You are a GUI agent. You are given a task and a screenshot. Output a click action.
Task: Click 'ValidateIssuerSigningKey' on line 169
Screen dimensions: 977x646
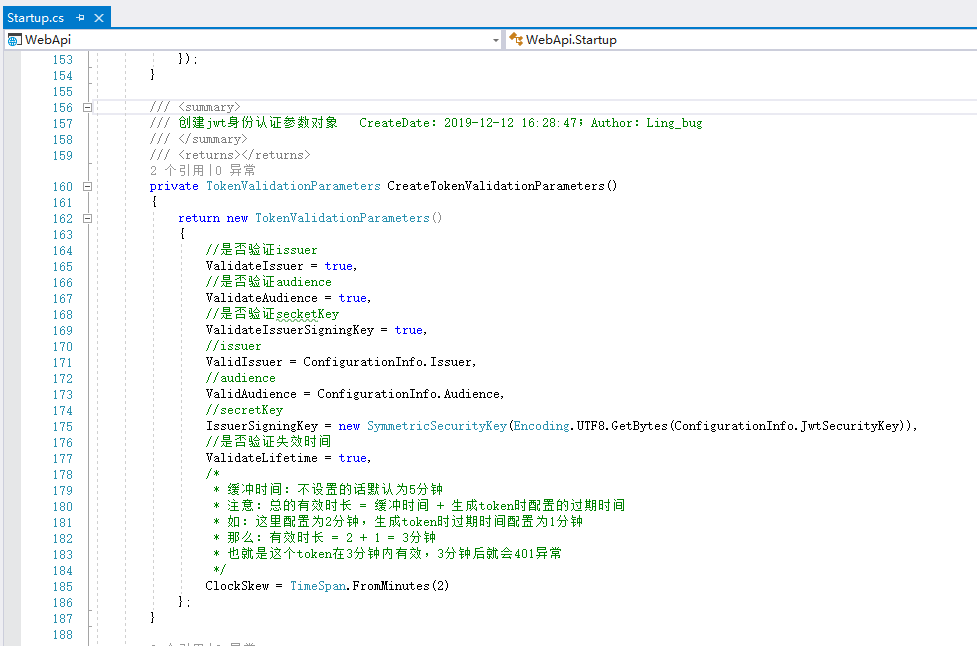click(x=290, y=330)
